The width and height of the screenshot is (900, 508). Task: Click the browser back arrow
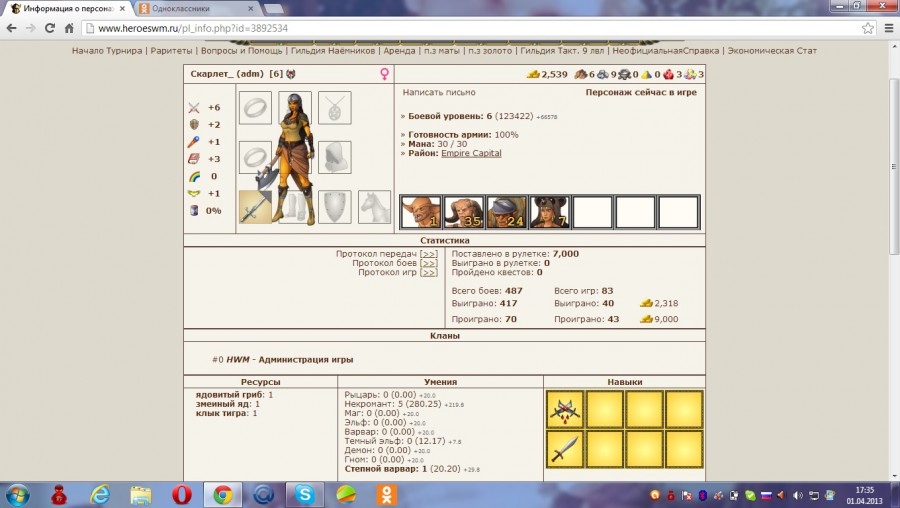(x=11, y=28)
